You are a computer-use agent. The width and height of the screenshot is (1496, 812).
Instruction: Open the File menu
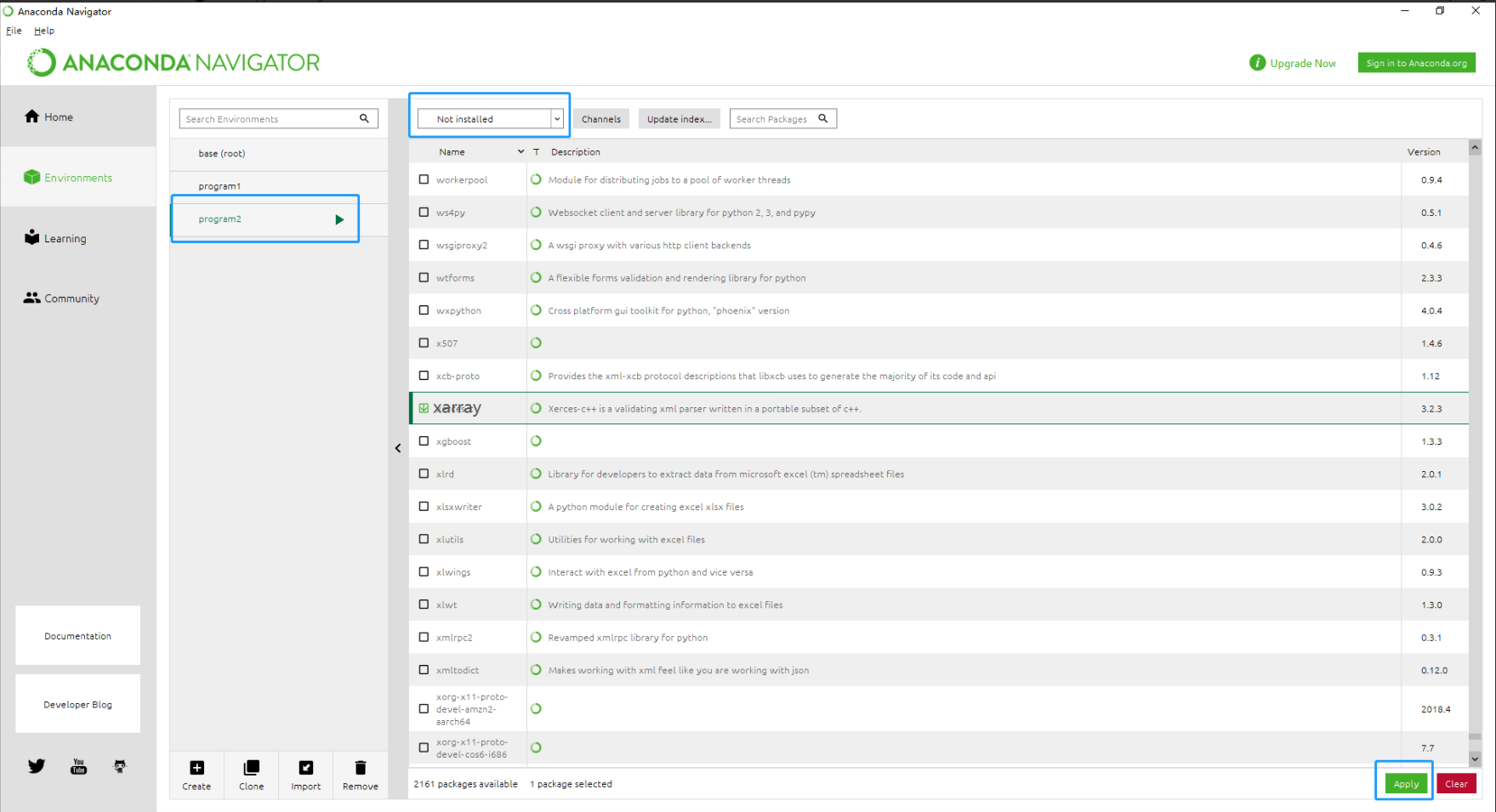(x=14, y=31)
